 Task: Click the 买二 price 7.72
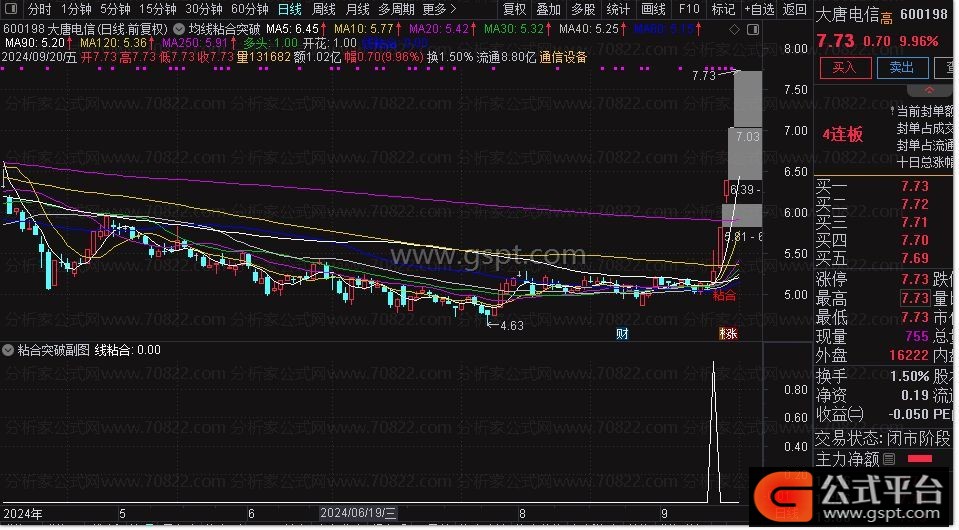pos(914,204)
